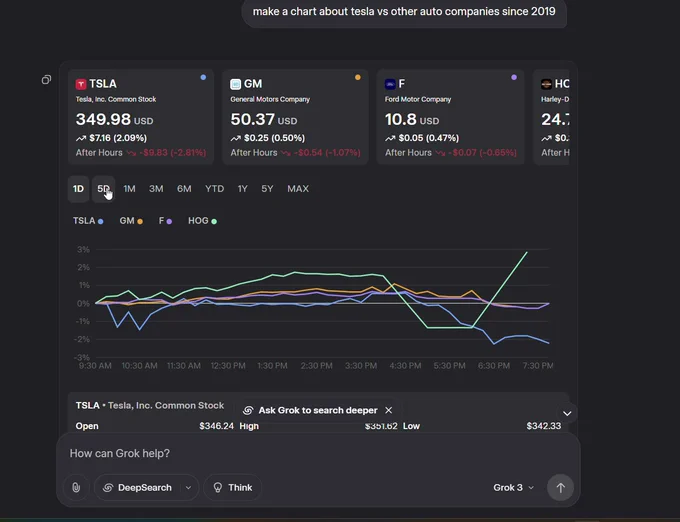Click GM after hours -$0.54 value
Screen dimensions: 680x522
[327, 153]
